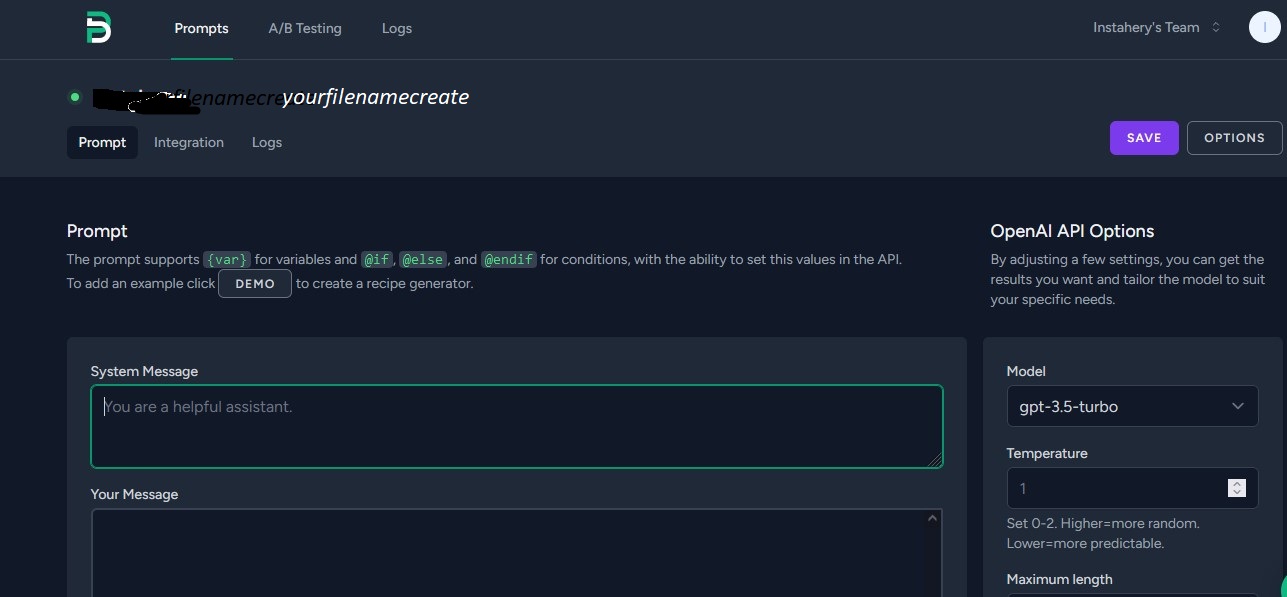Viewport: 1287px width, 597px height.
Task: Decrease Temperature with the down stepper arrow
Action: pyautogui.click(x=1237, y=493)
